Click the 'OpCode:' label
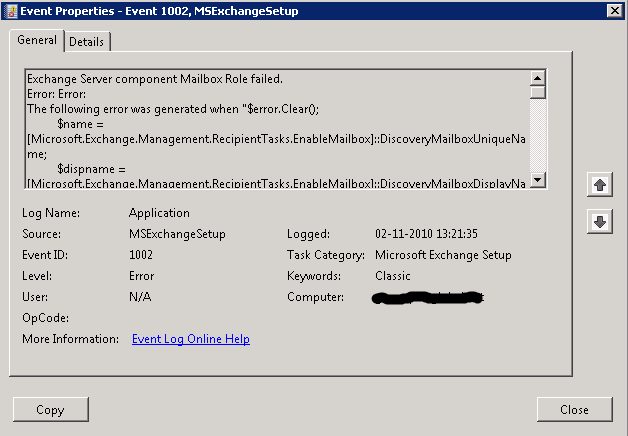Viewport: 628px width, 436px height. [45, 318]
